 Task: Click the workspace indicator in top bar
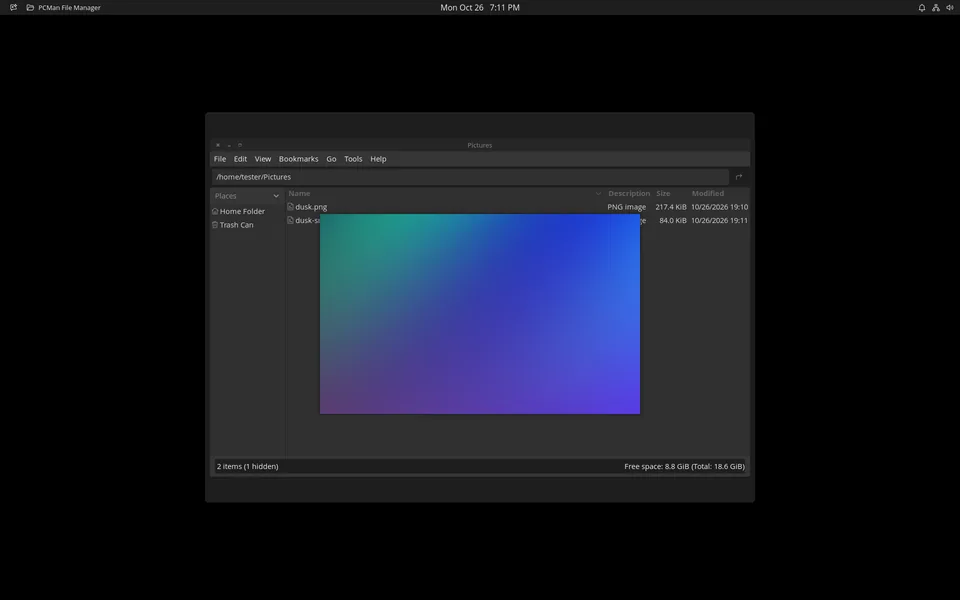[x=13, y=7]
